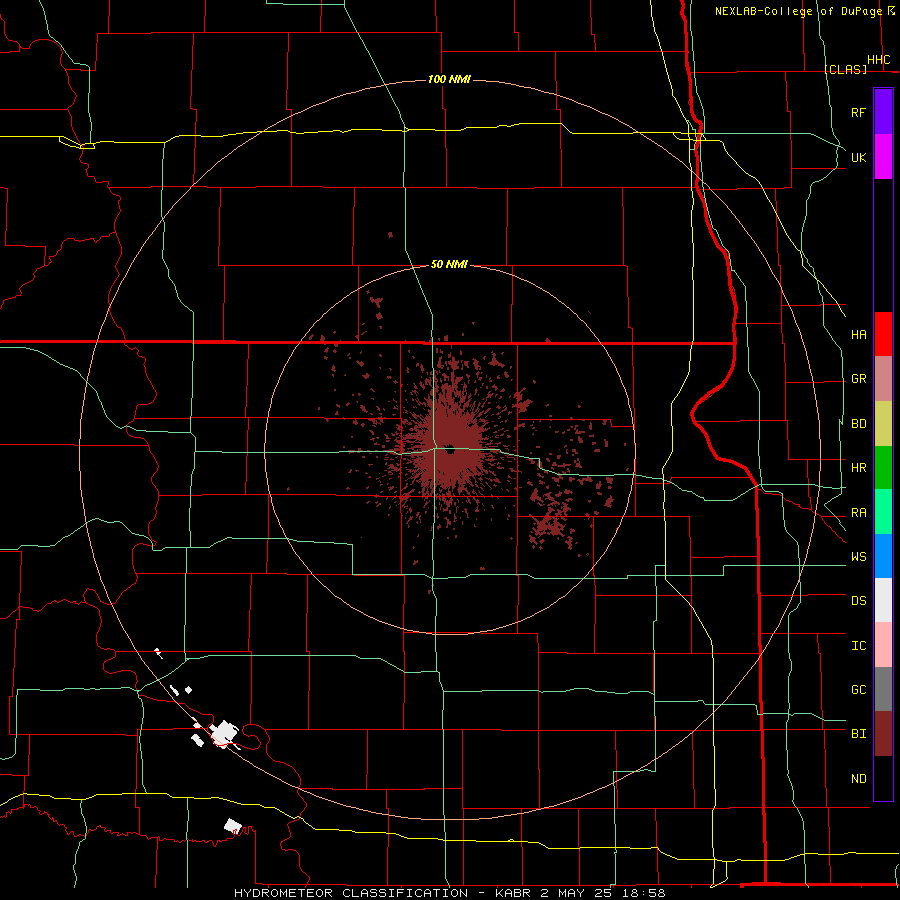The height and width of the screenshot is (900, 900).
Task: Click the HHC product label
Action: (878, 60)
